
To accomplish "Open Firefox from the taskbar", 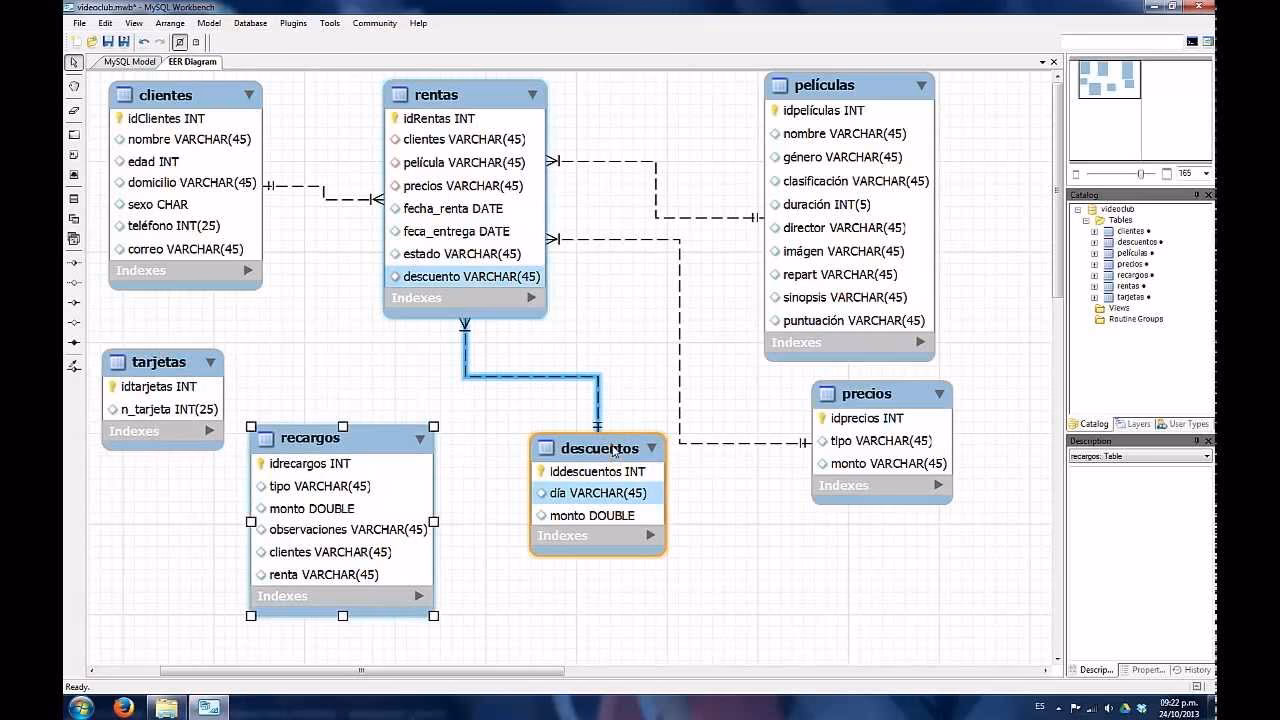I will 124,707.
